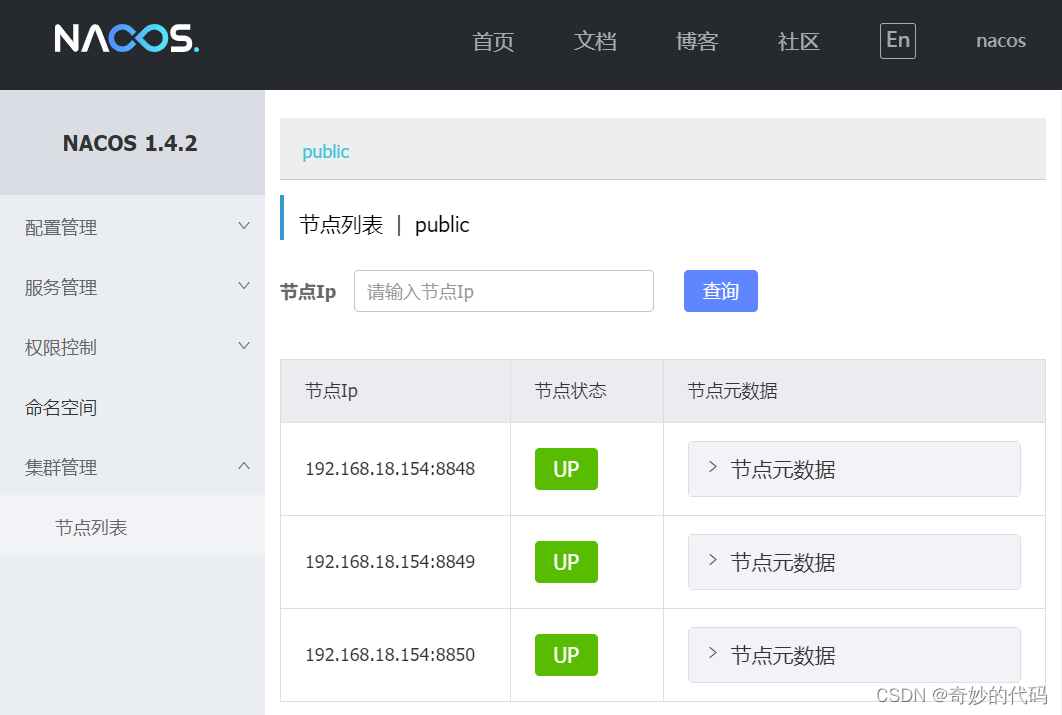Viewport: 1062px width, 715px height.
Task: Click the nacos user account name
Action: click(x=1000, y=41)
